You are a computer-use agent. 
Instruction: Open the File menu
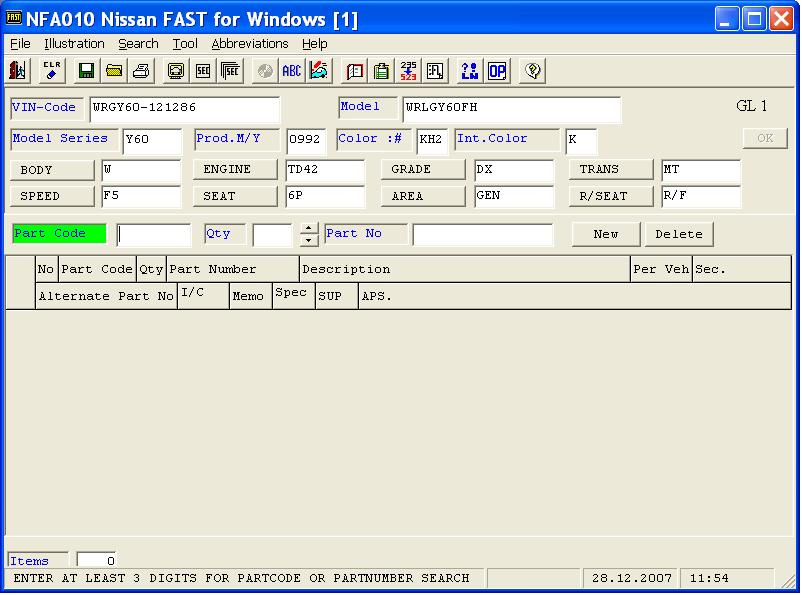[x=20, y=44]
